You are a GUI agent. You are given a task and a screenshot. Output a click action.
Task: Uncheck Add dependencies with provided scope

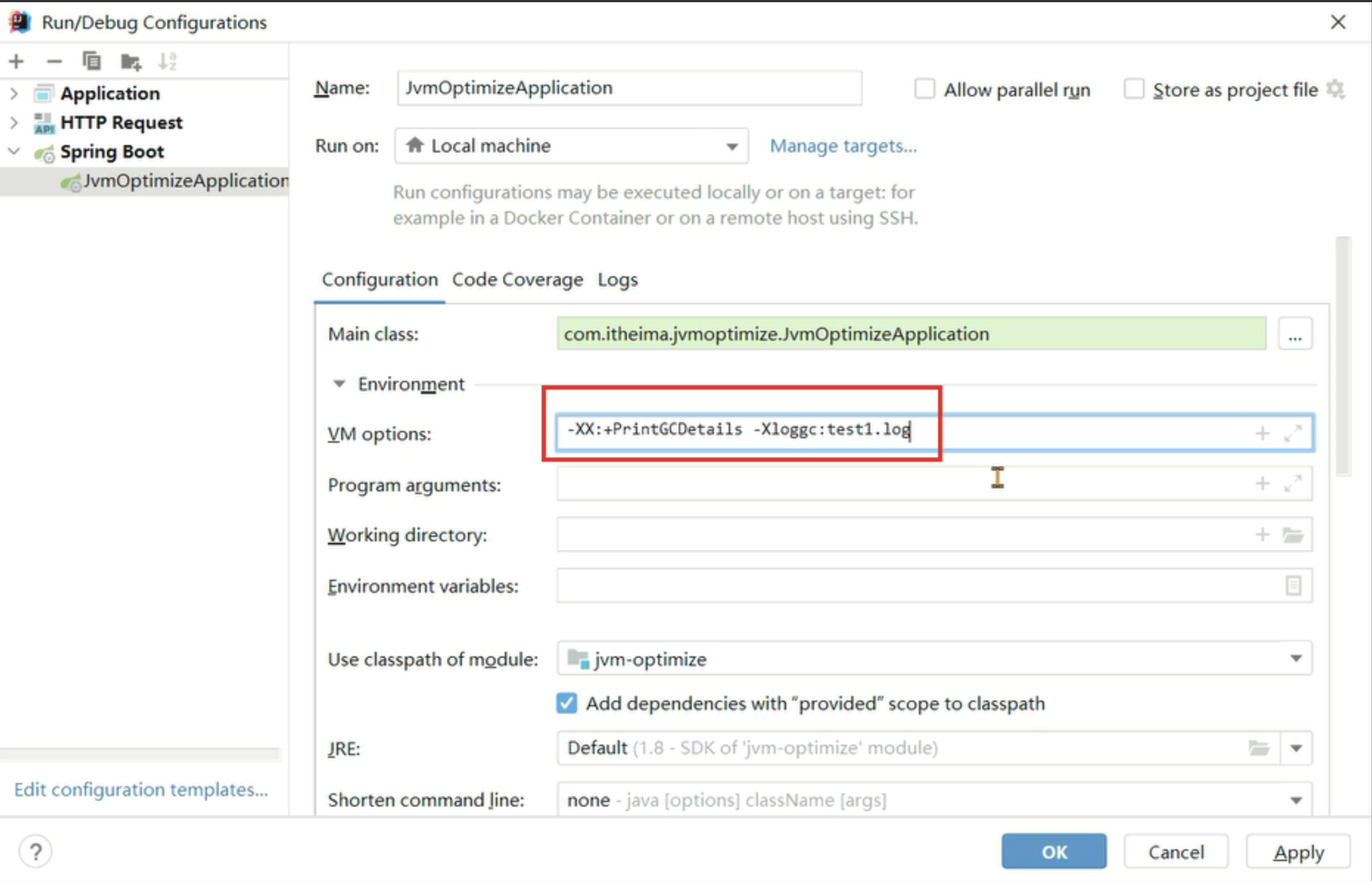[x=566, y=703]
